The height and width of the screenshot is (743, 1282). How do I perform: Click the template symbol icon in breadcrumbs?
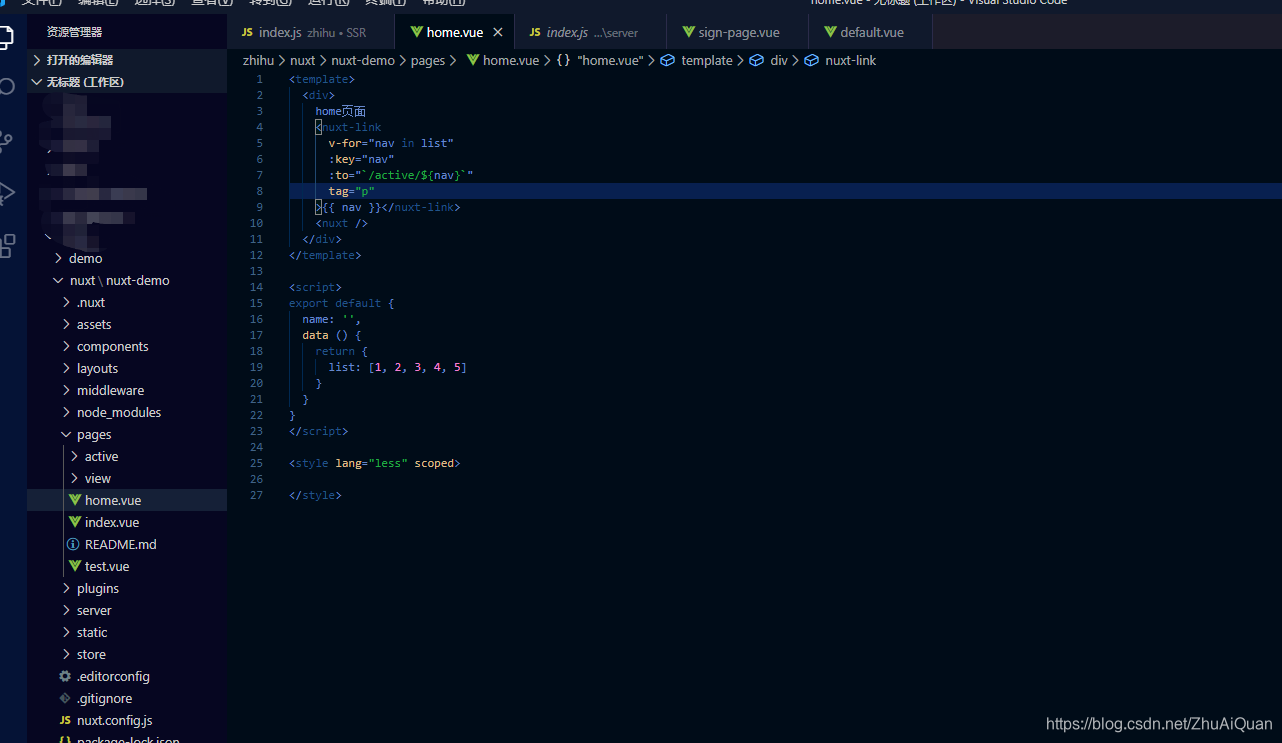click(x=668, y=60)
